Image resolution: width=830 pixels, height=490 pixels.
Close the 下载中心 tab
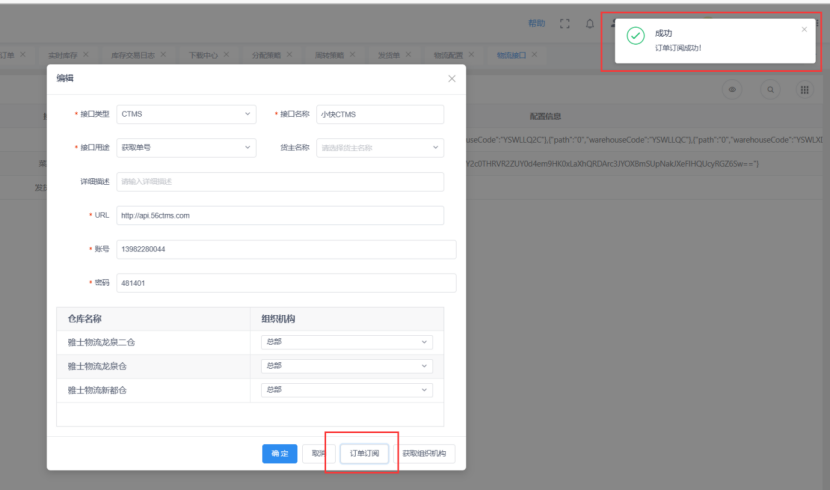click(226, 55)
